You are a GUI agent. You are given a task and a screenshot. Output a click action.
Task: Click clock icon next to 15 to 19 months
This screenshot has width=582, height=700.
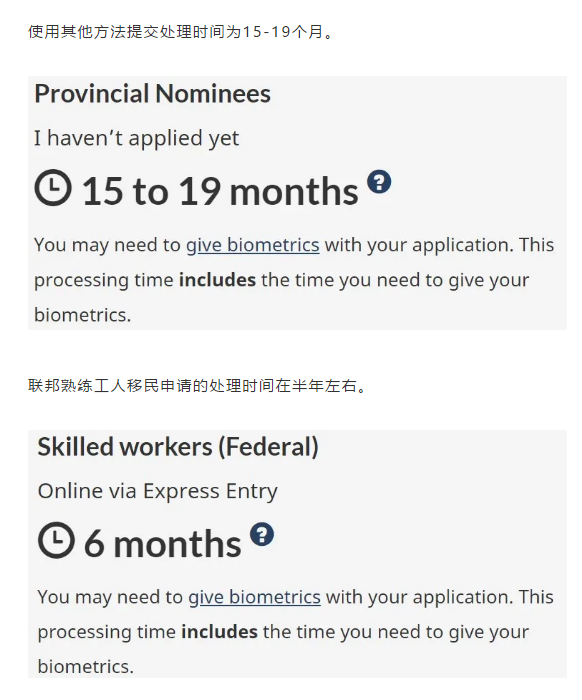pos(53,187)
